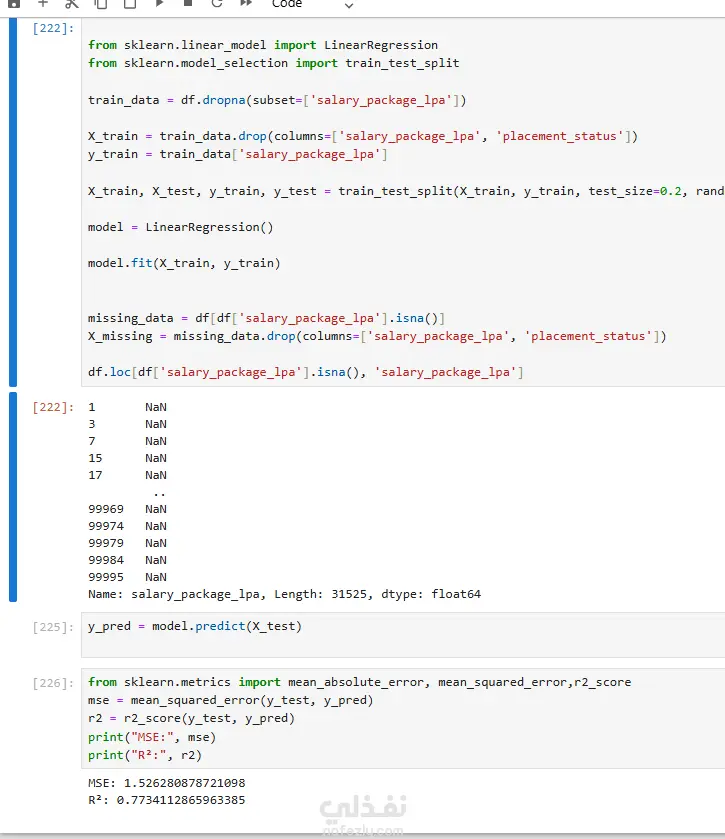Run the selected cell
Screen dimensions: 725x839
[x=159, y=3]
